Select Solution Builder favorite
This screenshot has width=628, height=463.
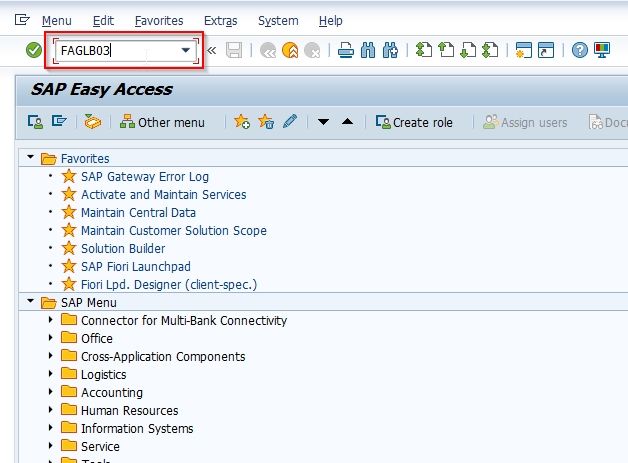[123, 249]
